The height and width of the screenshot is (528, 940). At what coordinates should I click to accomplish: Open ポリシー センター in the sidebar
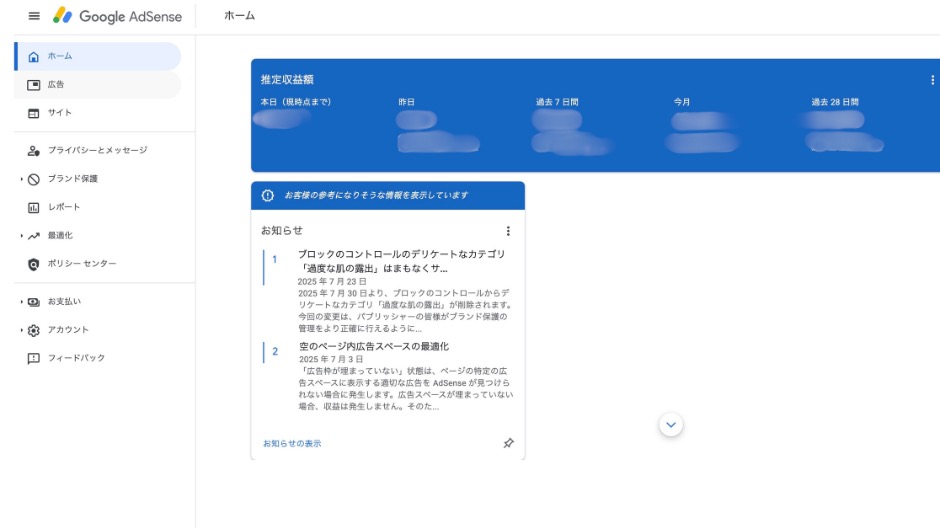pos(98,264)
